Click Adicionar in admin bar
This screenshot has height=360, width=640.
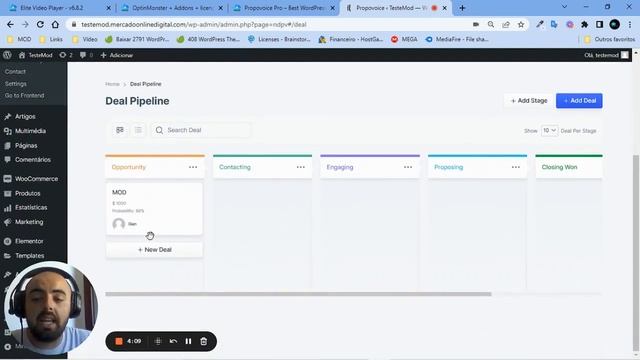[x=117, y=55]
